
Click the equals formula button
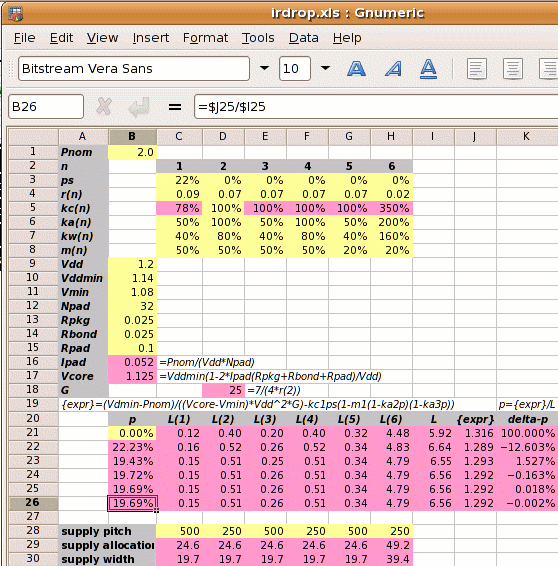[175, 107]
